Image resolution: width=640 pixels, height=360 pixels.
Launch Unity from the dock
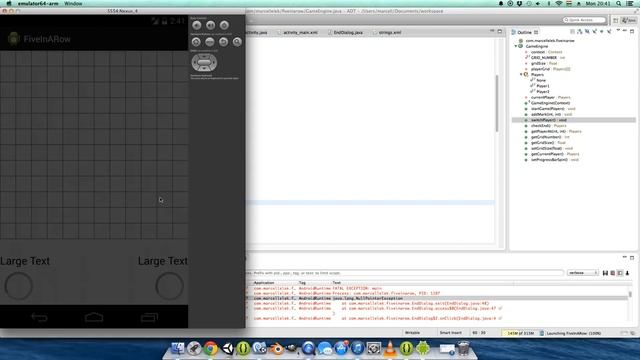point(227,348)
